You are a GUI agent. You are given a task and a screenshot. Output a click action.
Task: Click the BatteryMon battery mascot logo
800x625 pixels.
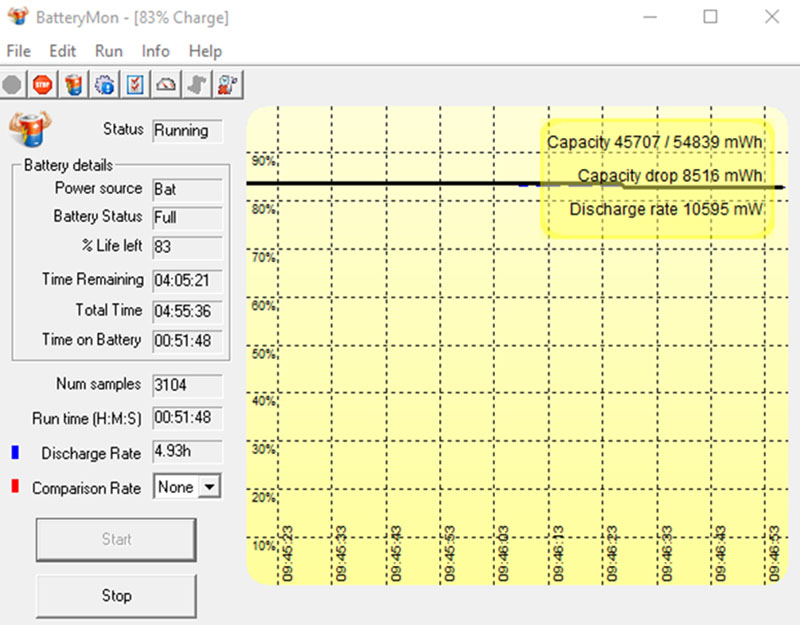(30, 130)
